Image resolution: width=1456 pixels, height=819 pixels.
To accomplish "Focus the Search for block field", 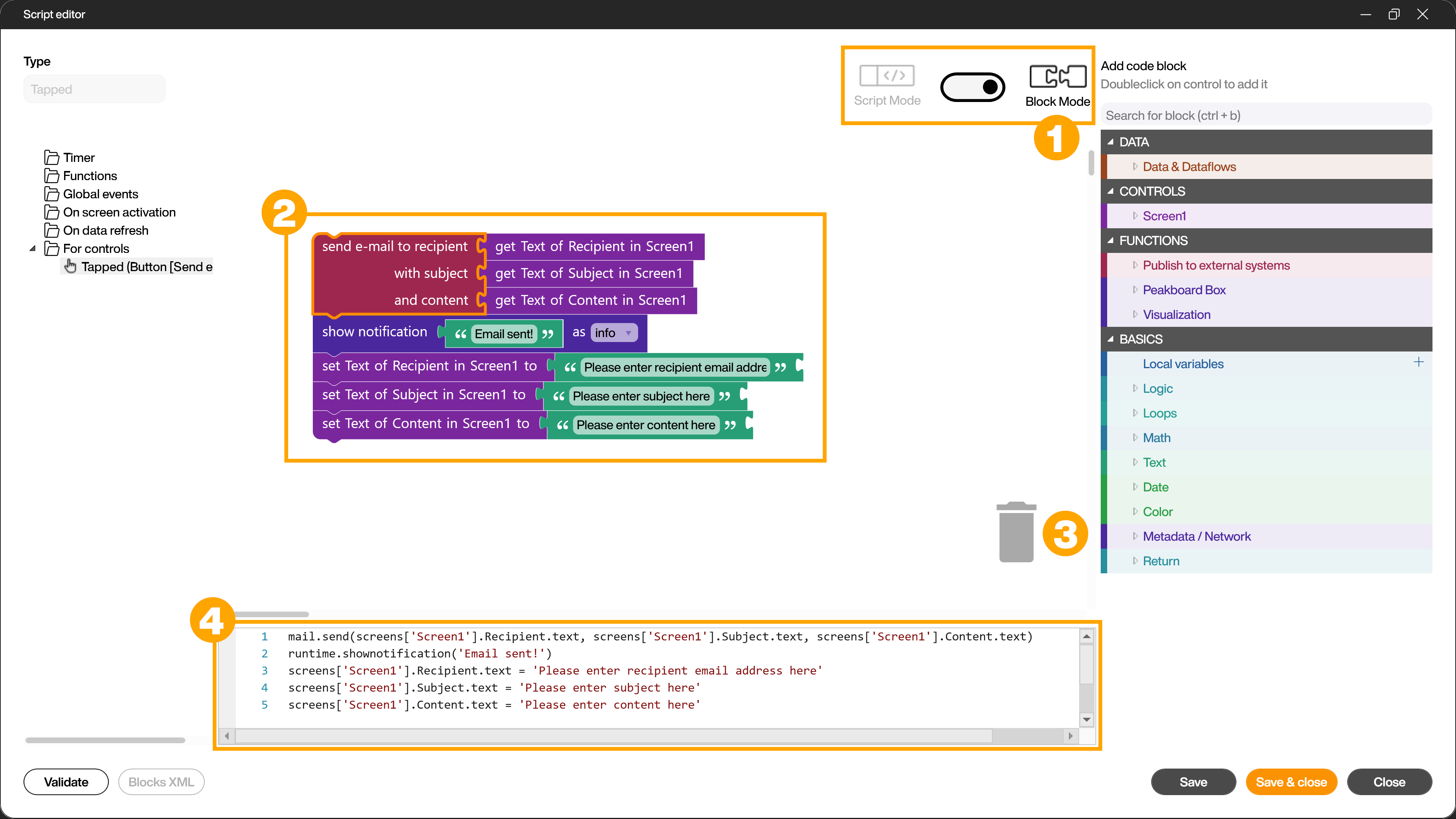I will click(1266, 115).
